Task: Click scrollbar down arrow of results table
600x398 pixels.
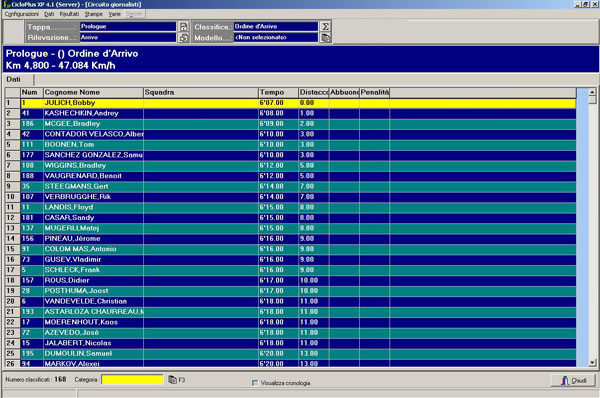Action: tap(592, 362)
